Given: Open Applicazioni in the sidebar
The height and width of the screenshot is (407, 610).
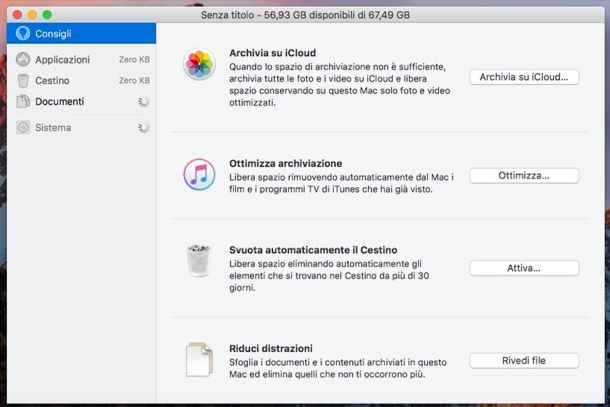Looking at the screenshot, I should [x=81, y=60].
